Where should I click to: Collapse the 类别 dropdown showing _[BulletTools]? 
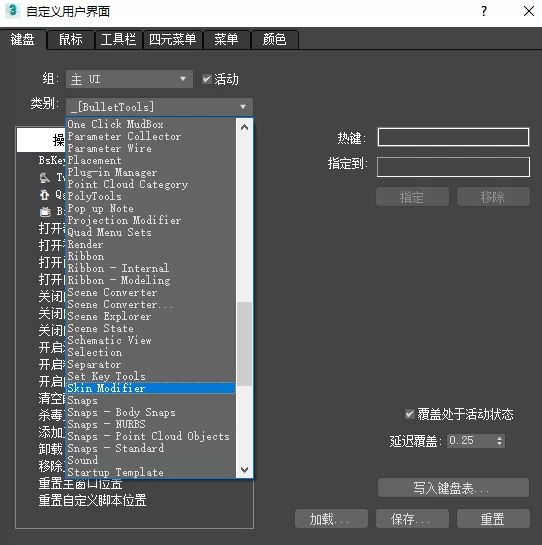tap(159, 107)
